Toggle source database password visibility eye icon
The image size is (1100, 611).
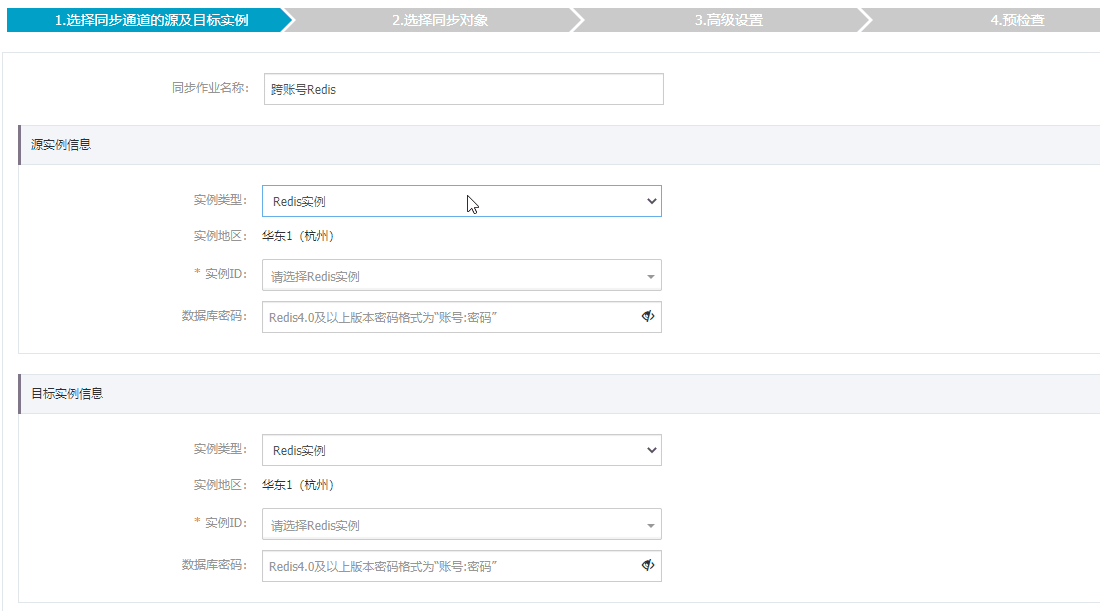coord(648,316)
